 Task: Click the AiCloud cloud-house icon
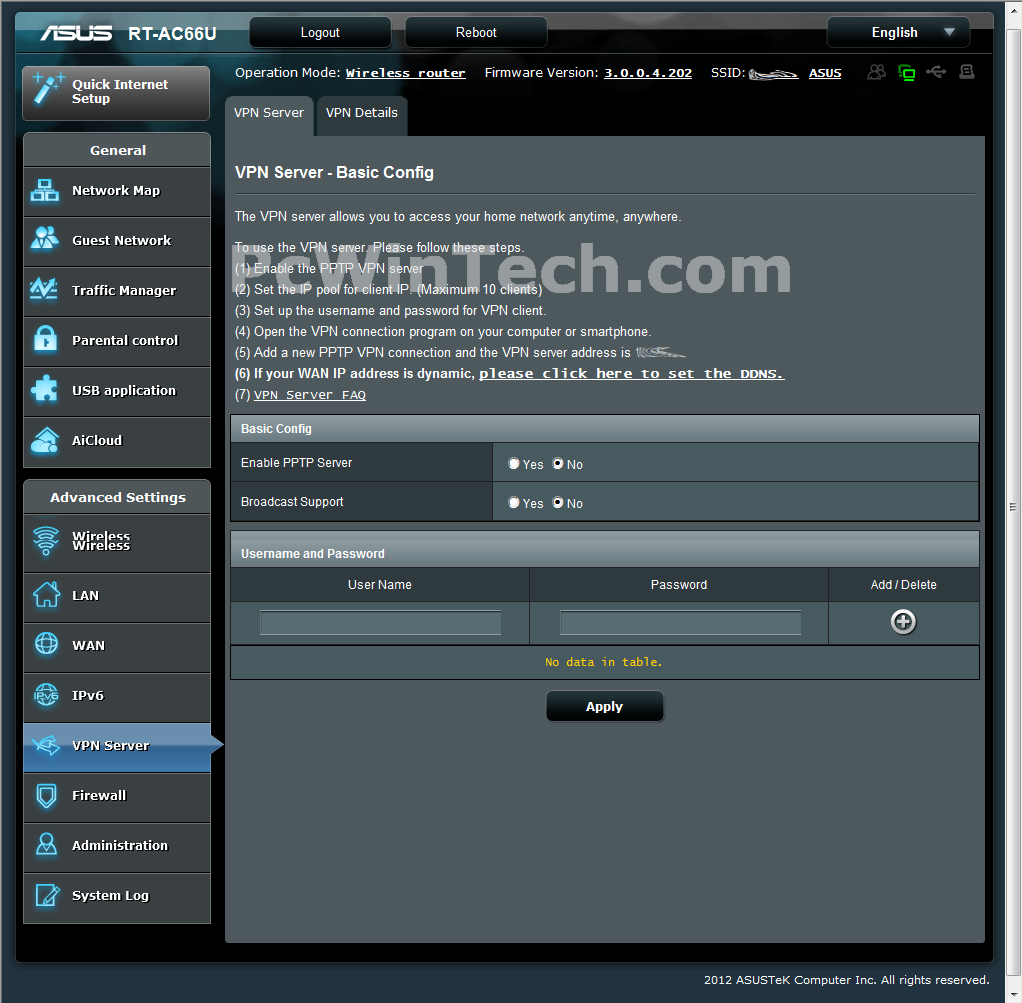pos(45,440)
